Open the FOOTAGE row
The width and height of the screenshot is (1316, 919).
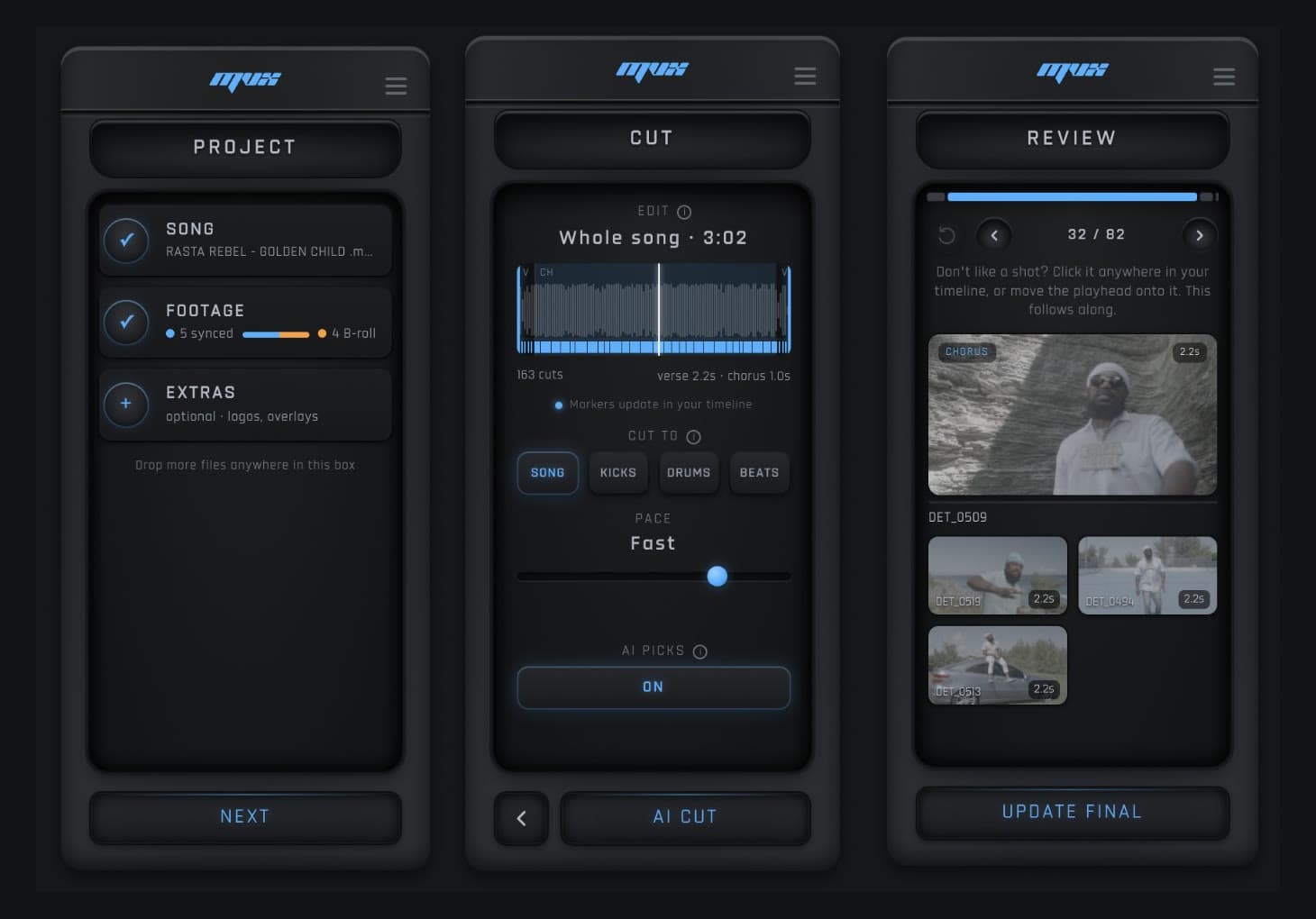click(x=245, y=322)
